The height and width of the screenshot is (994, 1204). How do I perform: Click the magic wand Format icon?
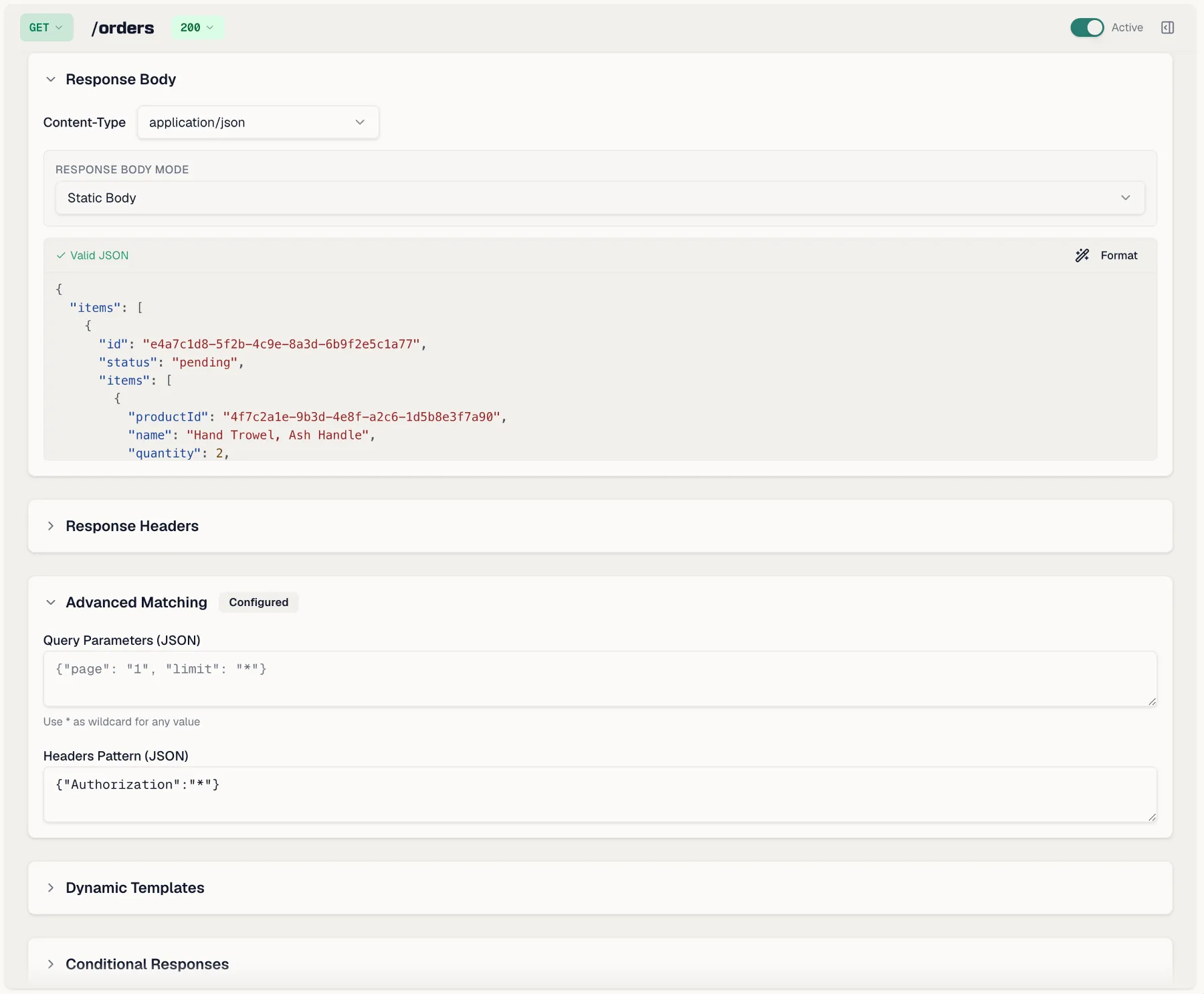click(1082, 256)
